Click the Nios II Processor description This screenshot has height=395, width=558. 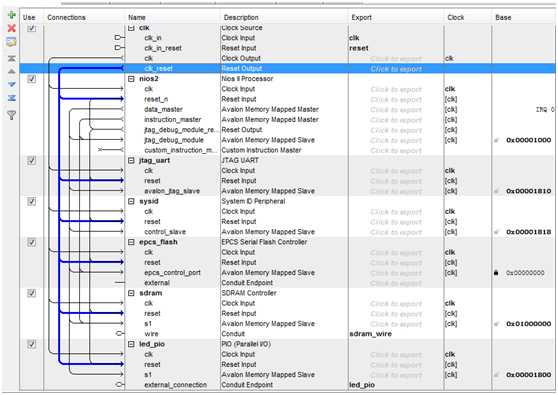click(247, 79)
